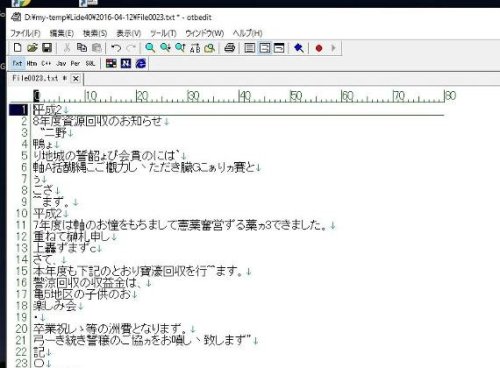Redo the last undone edit

coord(131,48)
